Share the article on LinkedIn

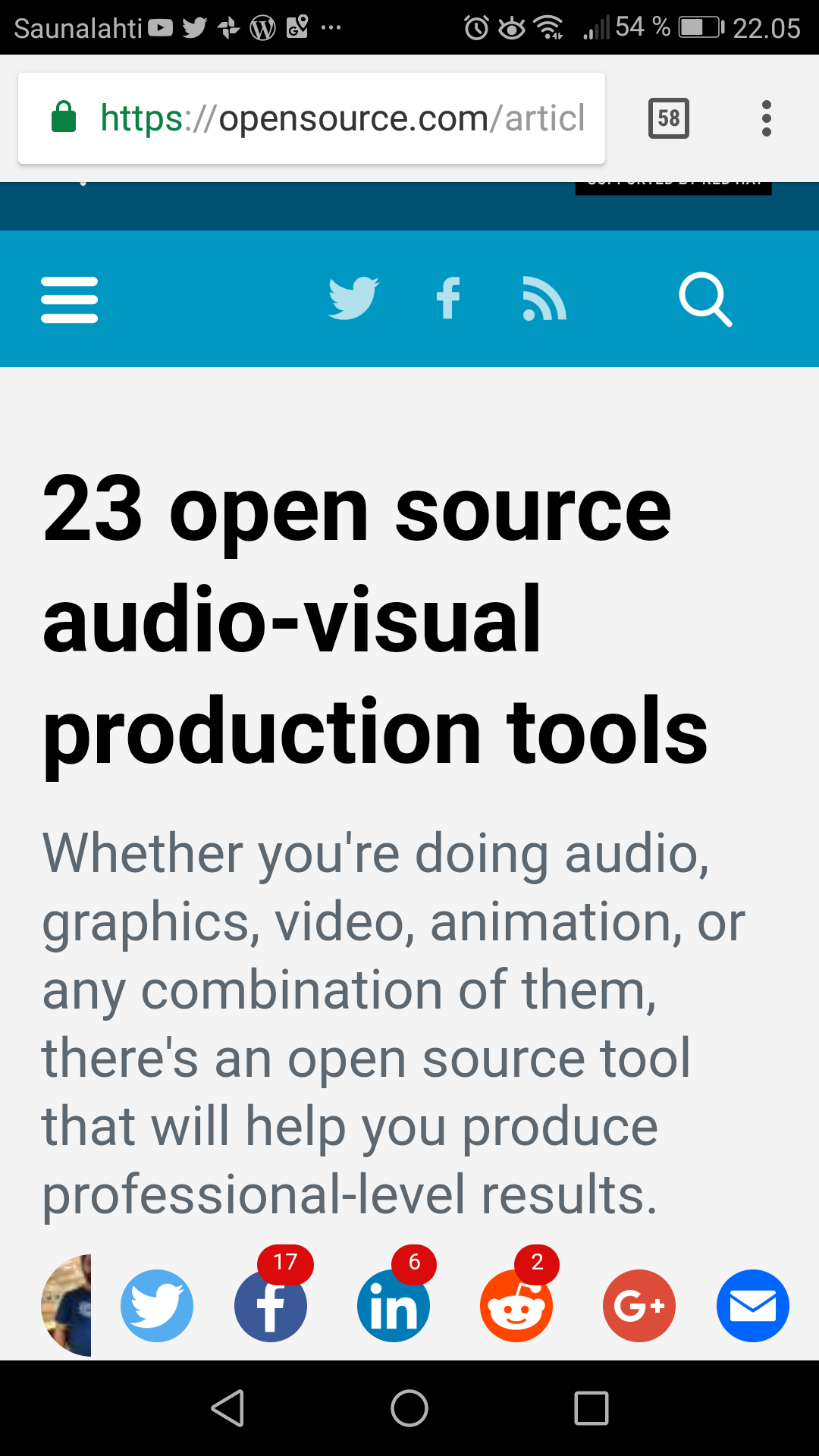(x=394, y=1305)
